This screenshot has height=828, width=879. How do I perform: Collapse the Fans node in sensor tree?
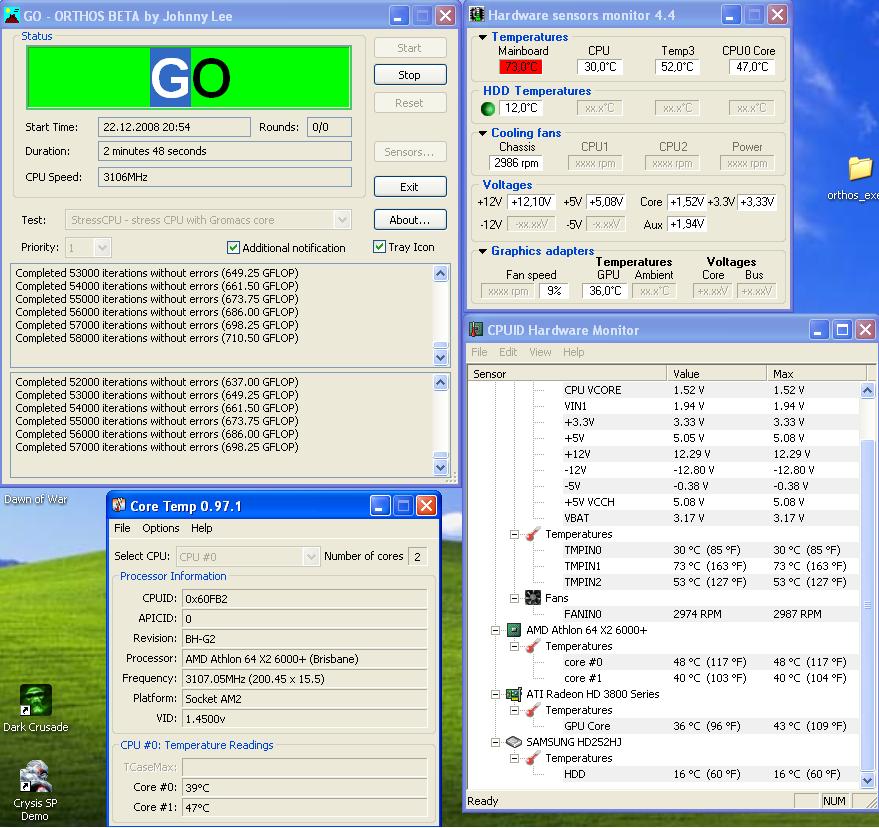(515, 598)
